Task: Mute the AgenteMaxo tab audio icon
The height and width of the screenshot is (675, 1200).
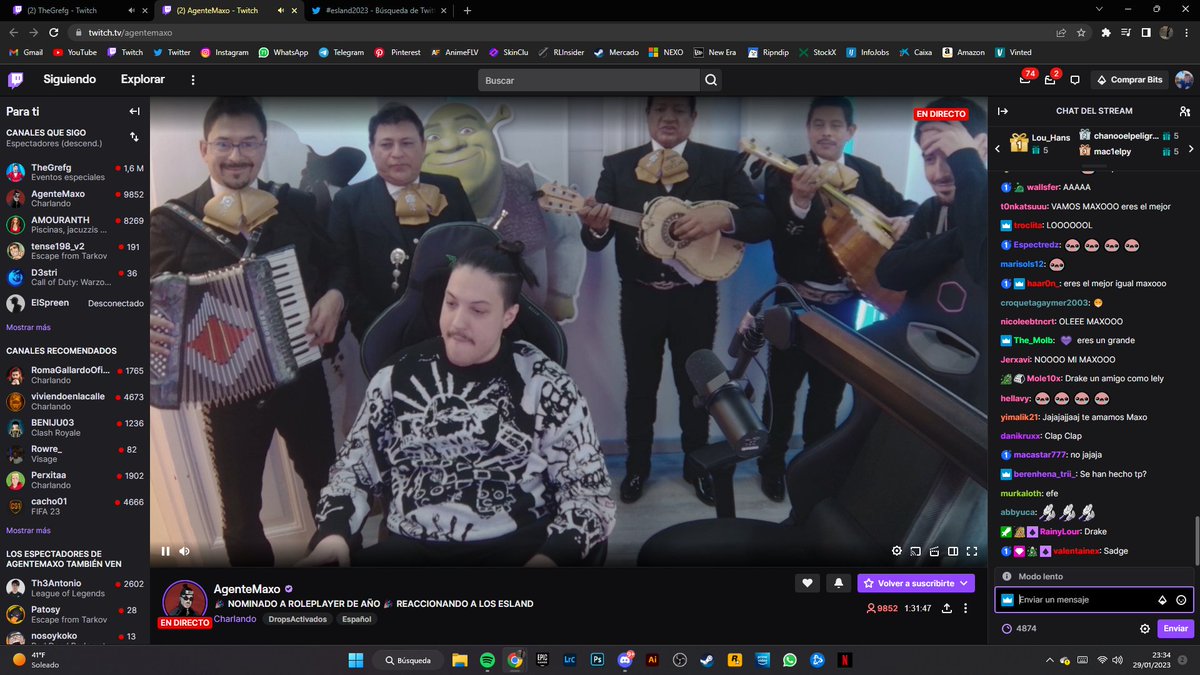Action: (x=280, y=10)
